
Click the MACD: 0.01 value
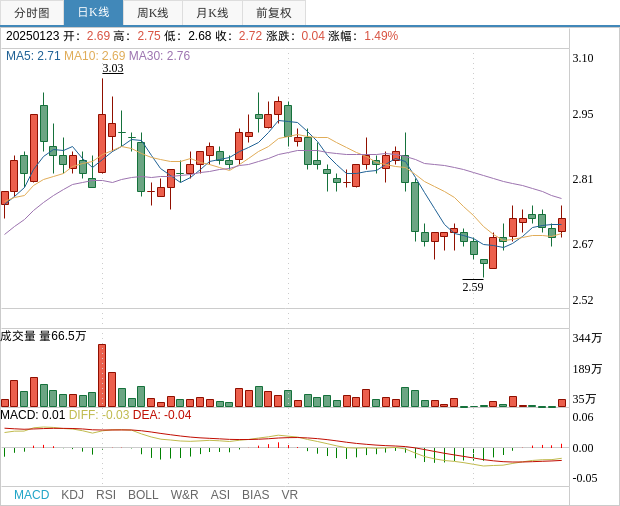[32, 415]
